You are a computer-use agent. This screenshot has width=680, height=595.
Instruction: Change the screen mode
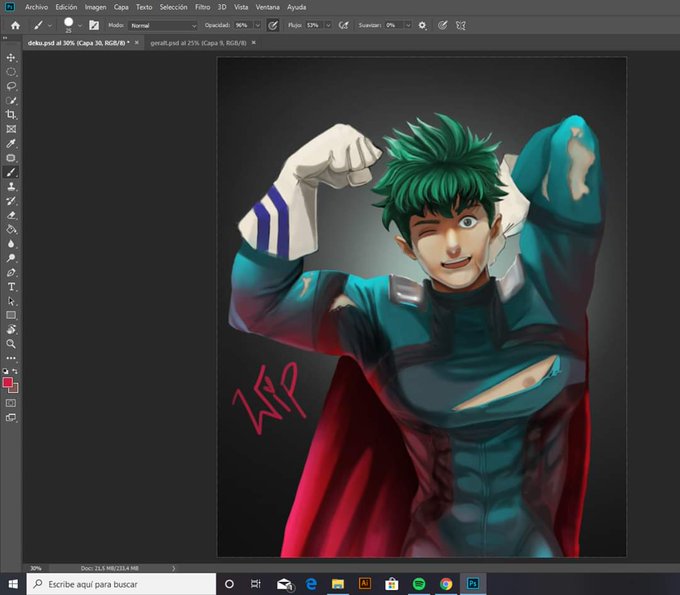tap(11, 418)
